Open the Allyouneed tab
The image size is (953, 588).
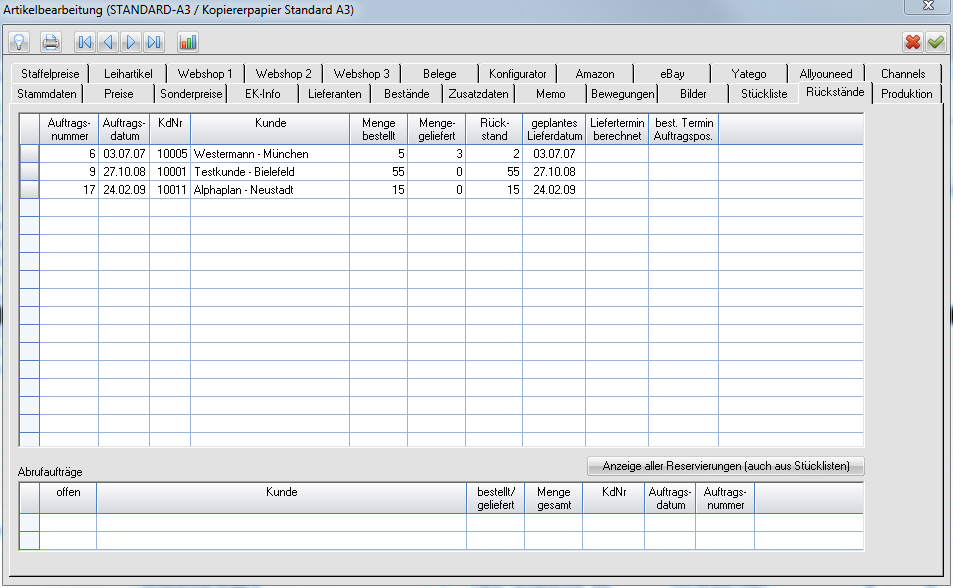pyautogui.click(x=826, y=74)
